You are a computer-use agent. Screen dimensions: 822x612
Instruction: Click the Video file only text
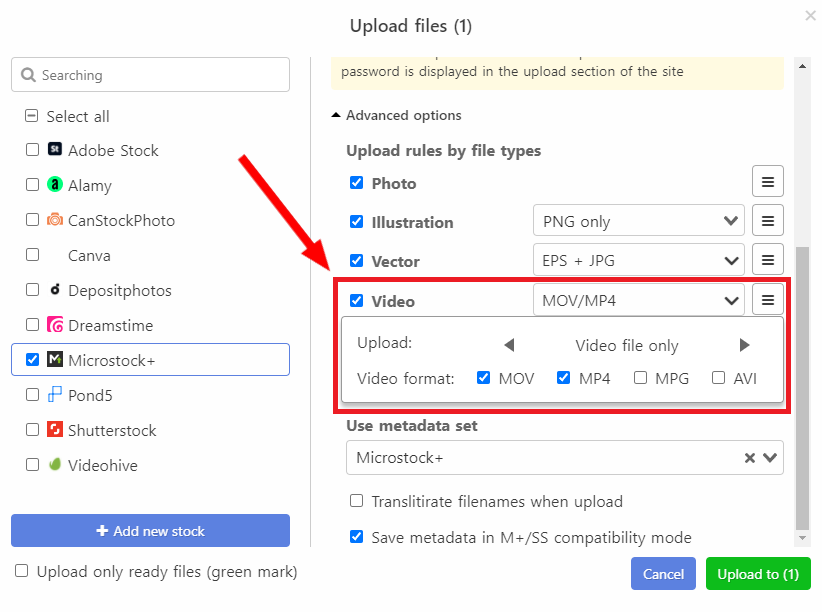tap(626, 346)
